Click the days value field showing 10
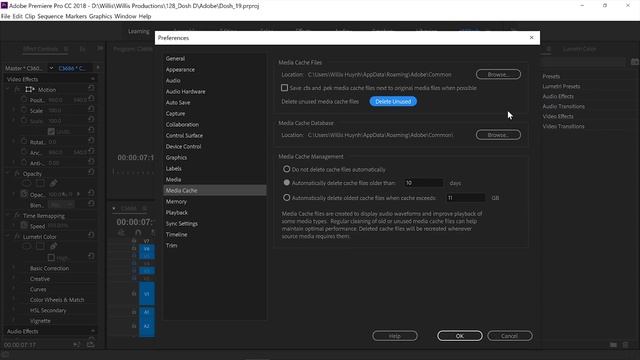640x360 pixels. click(423, 183)
